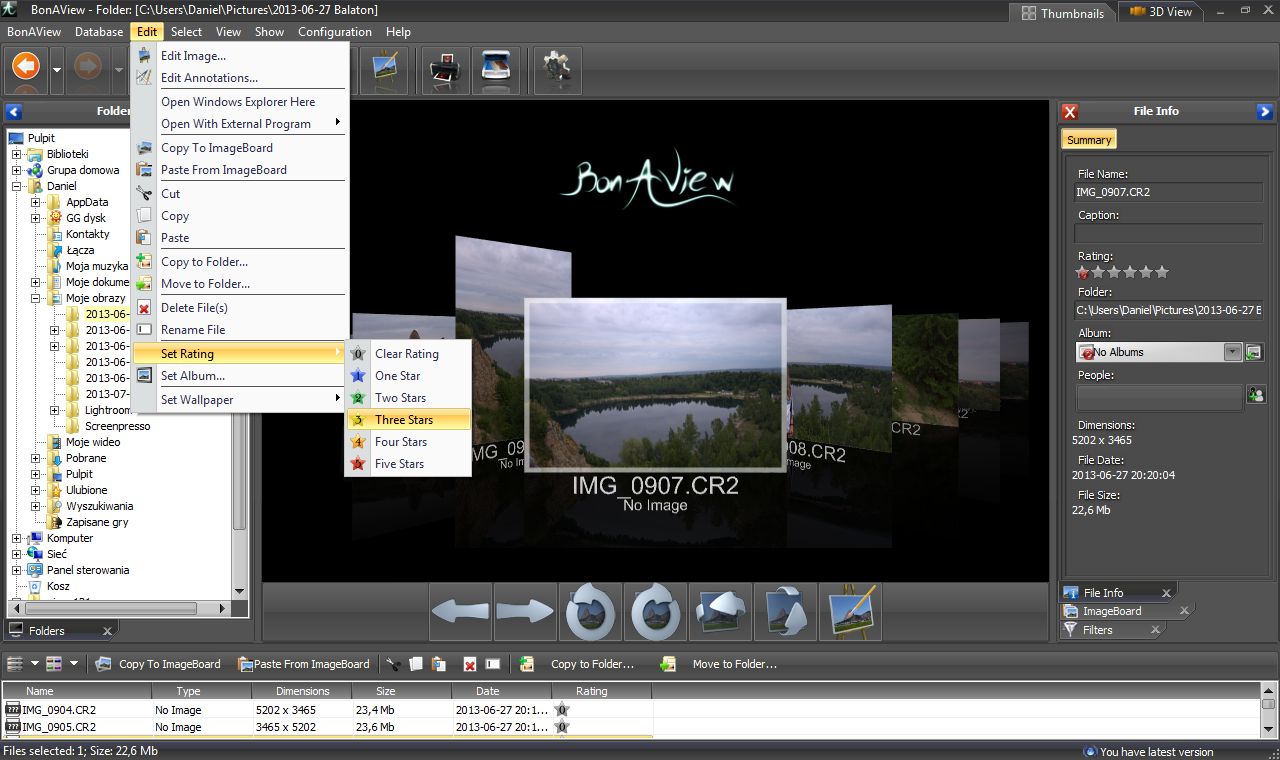Screen dimensions: 1280x760
Task: Sort the file list by the Rating column header
Action: point(601,691)
